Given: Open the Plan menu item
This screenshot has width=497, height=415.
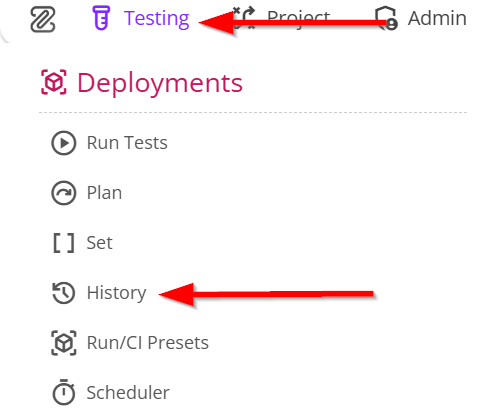Looking at the screenshot, I should [104, 193].
